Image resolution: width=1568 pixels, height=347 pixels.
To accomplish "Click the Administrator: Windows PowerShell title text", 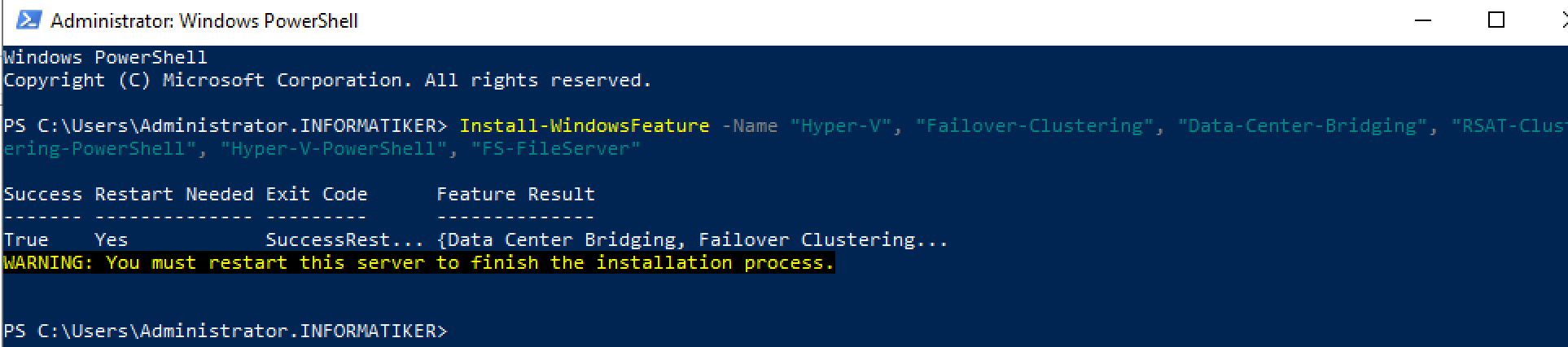I will point(204,21).
